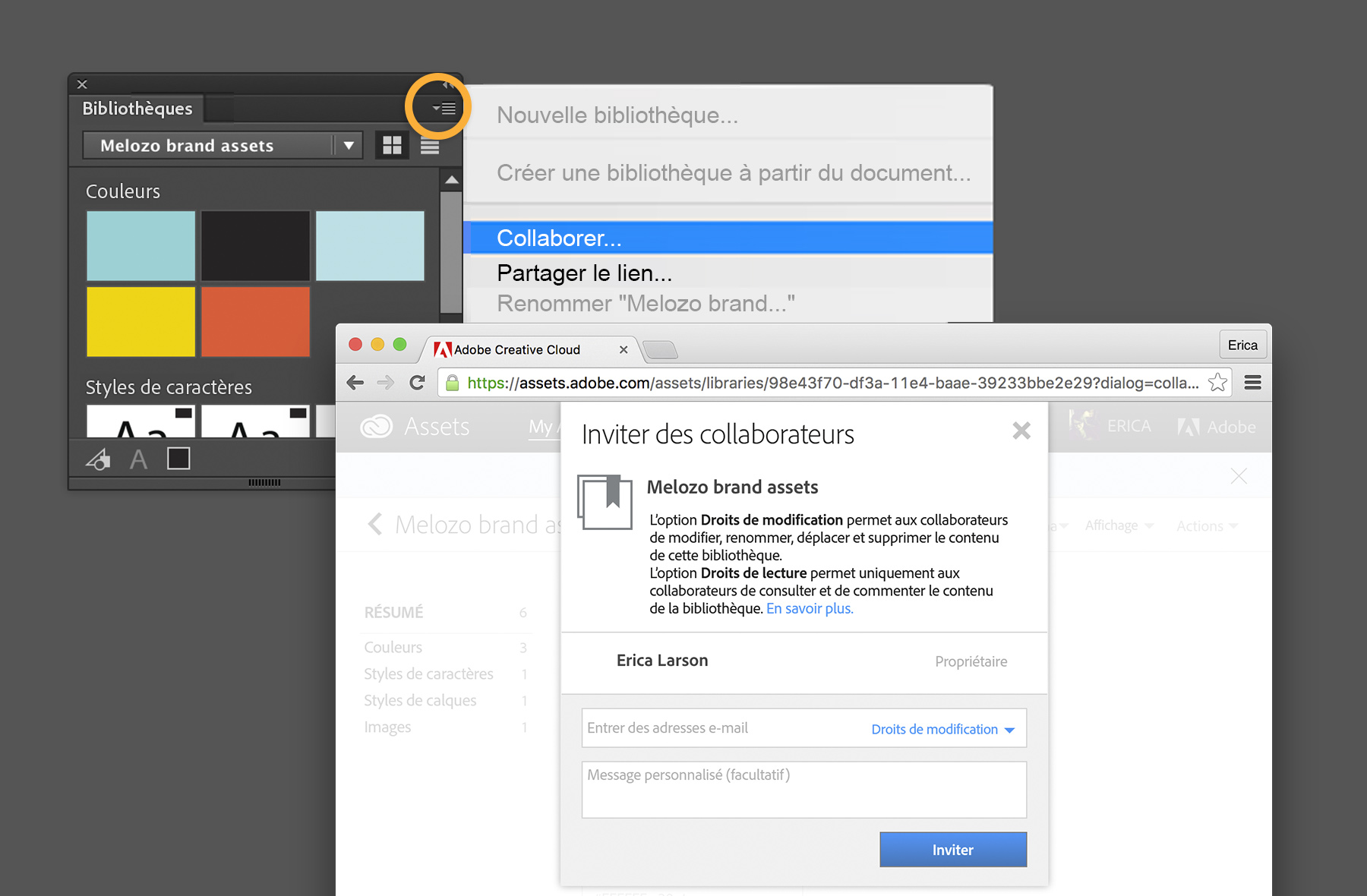Click the Message personnalisé text area
The width and height of the screenshot is (1367, 896).
coord(804,790)
